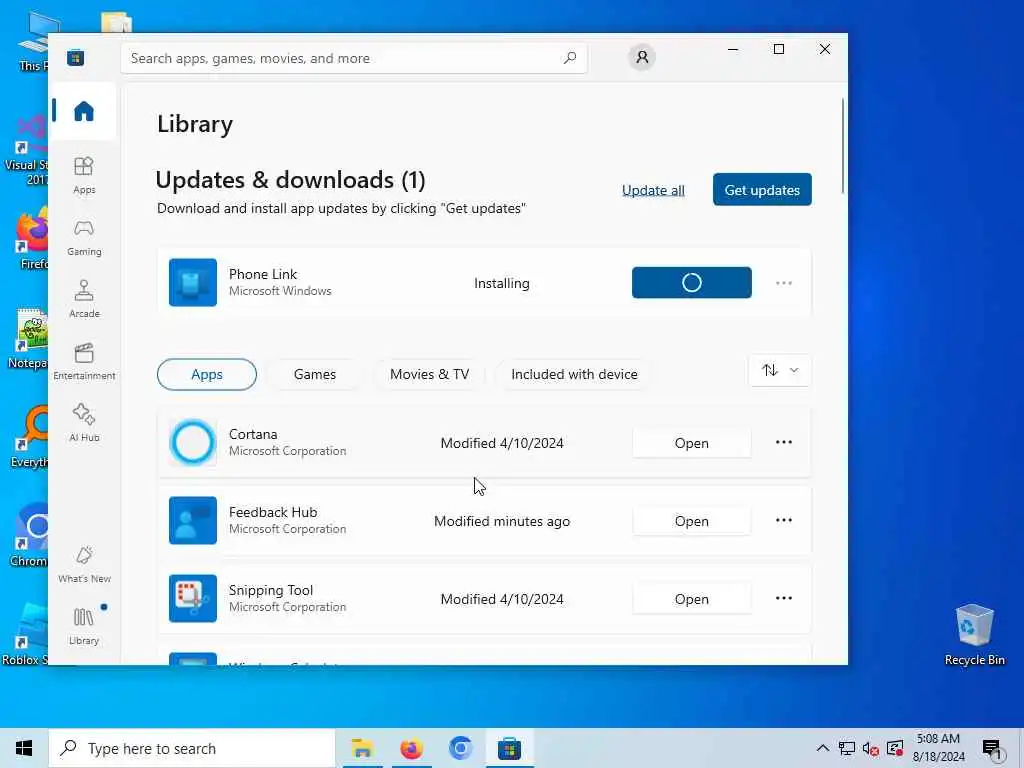This screenshot has width=1024, height=768.
Task: Open What's New in sidebar
Action: 84,564
